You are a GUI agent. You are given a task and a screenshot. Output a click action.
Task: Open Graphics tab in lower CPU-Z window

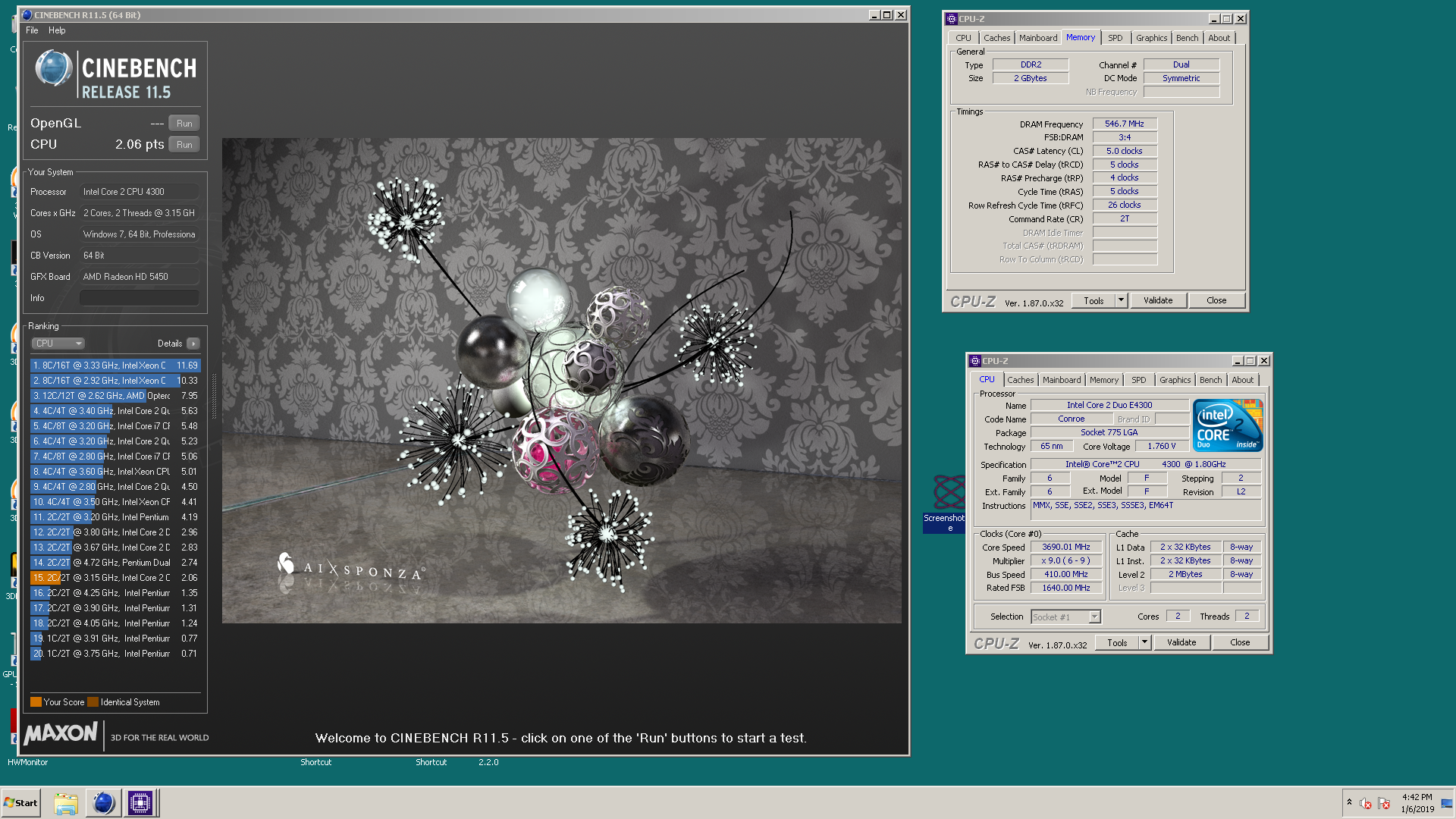coord(1175,380)
